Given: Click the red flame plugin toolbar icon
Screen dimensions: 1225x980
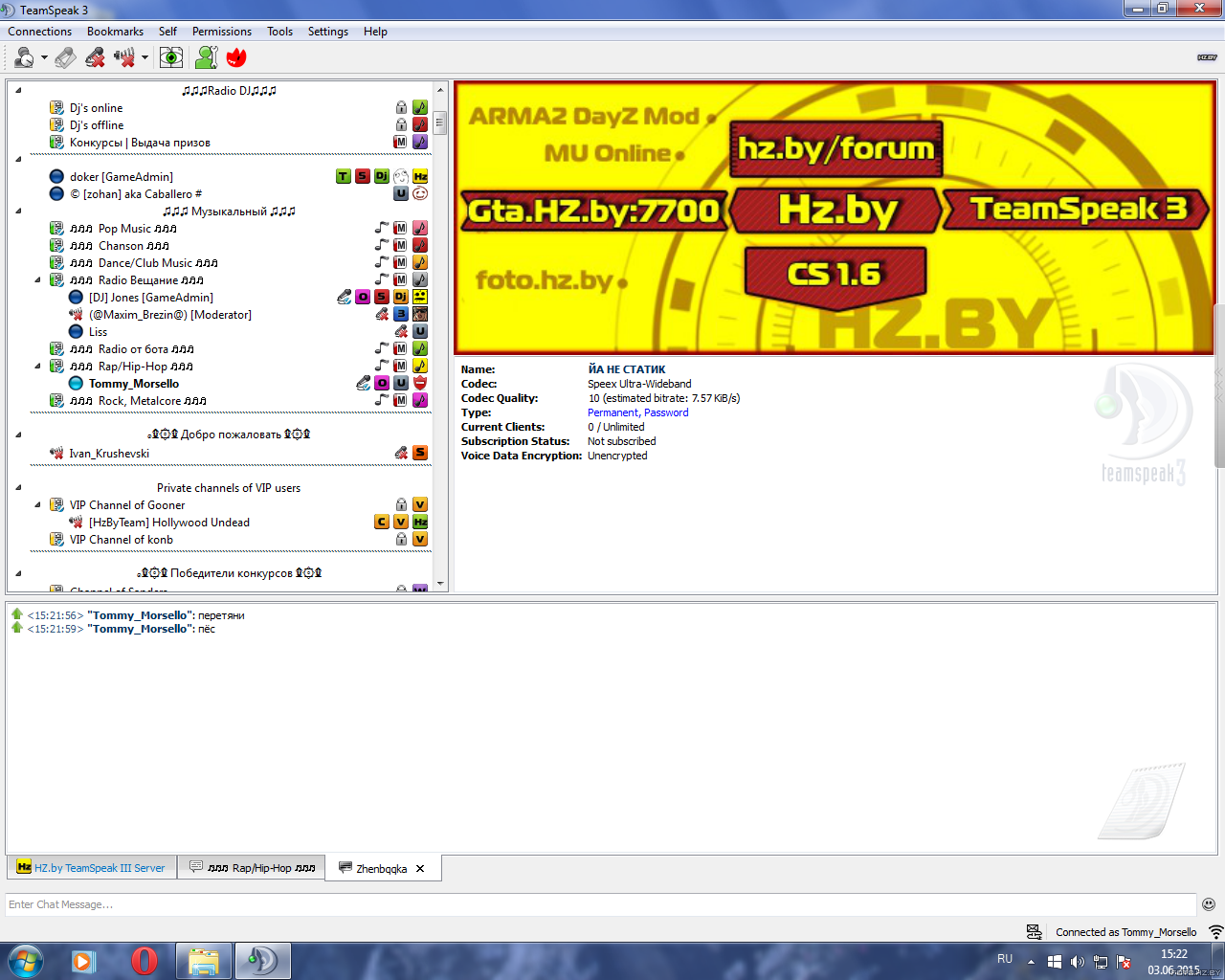Looking at the screenshot, I should pyautogui.click(x=236, y=57).
